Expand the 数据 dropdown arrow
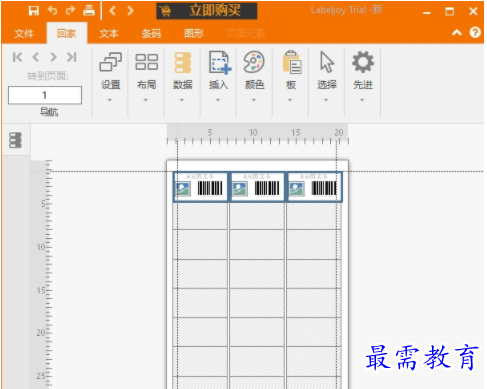Image resolution: width=487 pixels, height=389 pixels. pos(182,100)
